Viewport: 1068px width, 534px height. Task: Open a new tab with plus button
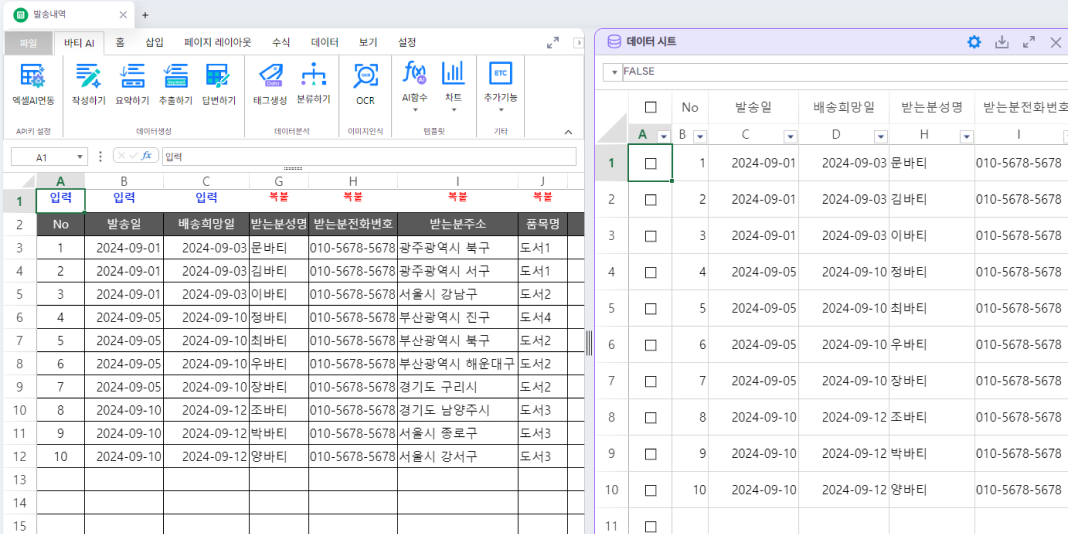coord(145,15)
